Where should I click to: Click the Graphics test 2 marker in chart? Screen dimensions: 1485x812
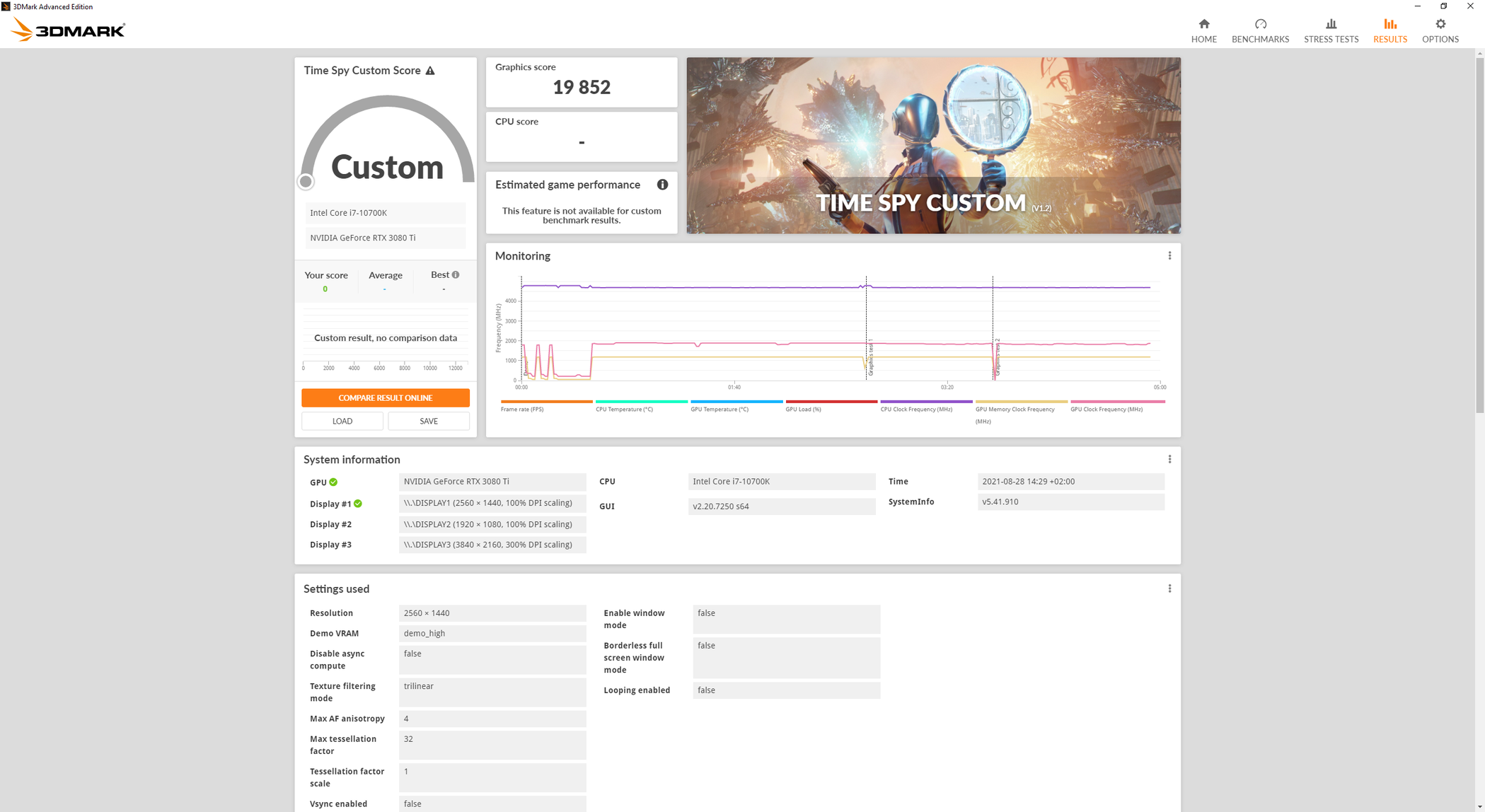(998, 356)
